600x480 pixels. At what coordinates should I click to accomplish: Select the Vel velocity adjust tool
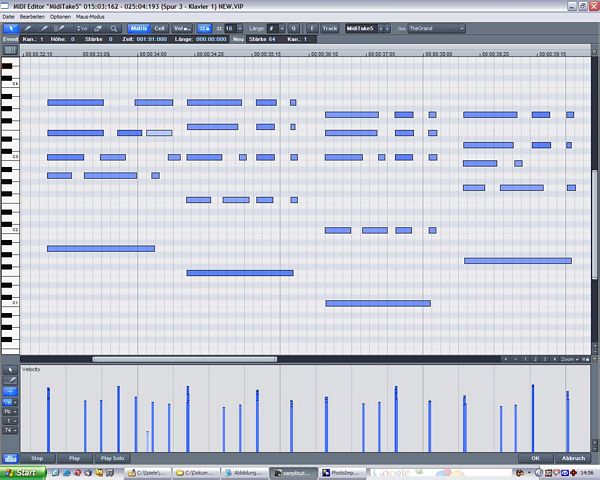tap(82, 28)
